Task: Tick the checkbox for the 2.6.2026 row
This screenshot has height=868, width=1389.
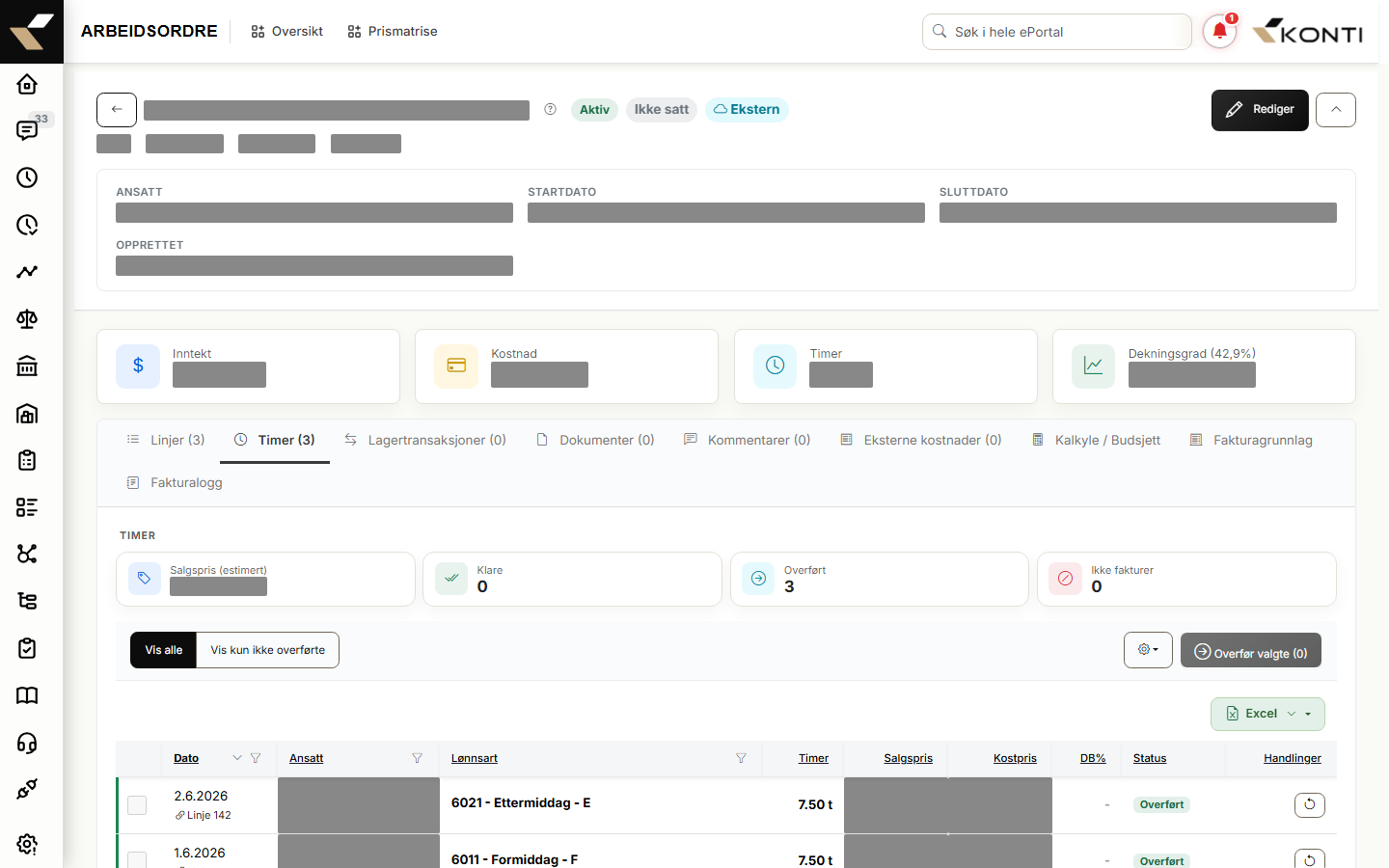Action: click(x=137, y=805)
